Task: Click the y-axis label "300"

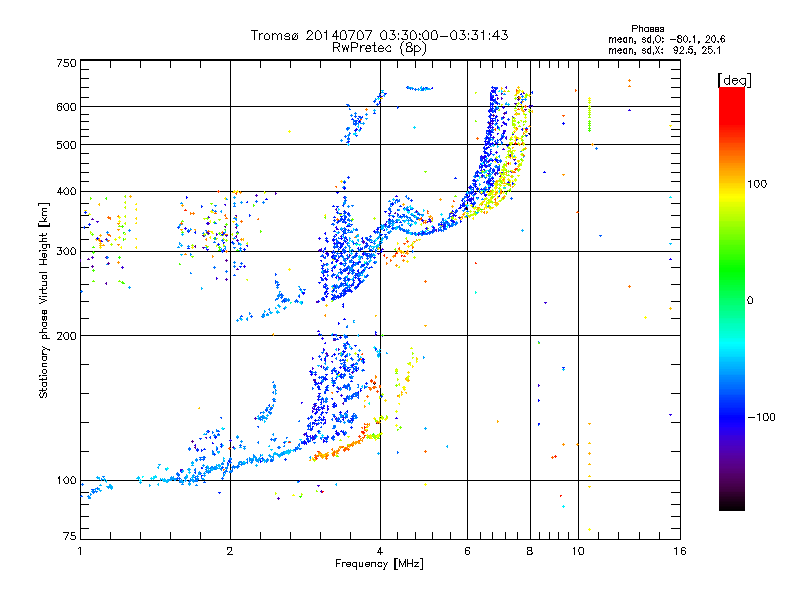Action: (x=66, y=252)
